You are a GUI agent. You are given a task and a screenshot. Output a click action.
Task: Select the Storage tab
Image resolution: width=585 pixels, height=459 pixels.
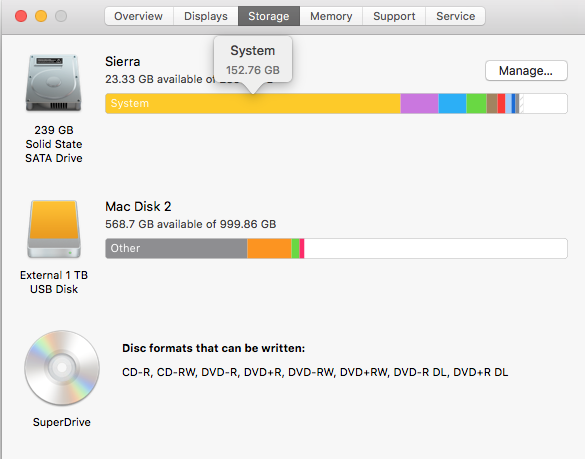[x=269, y=16]
